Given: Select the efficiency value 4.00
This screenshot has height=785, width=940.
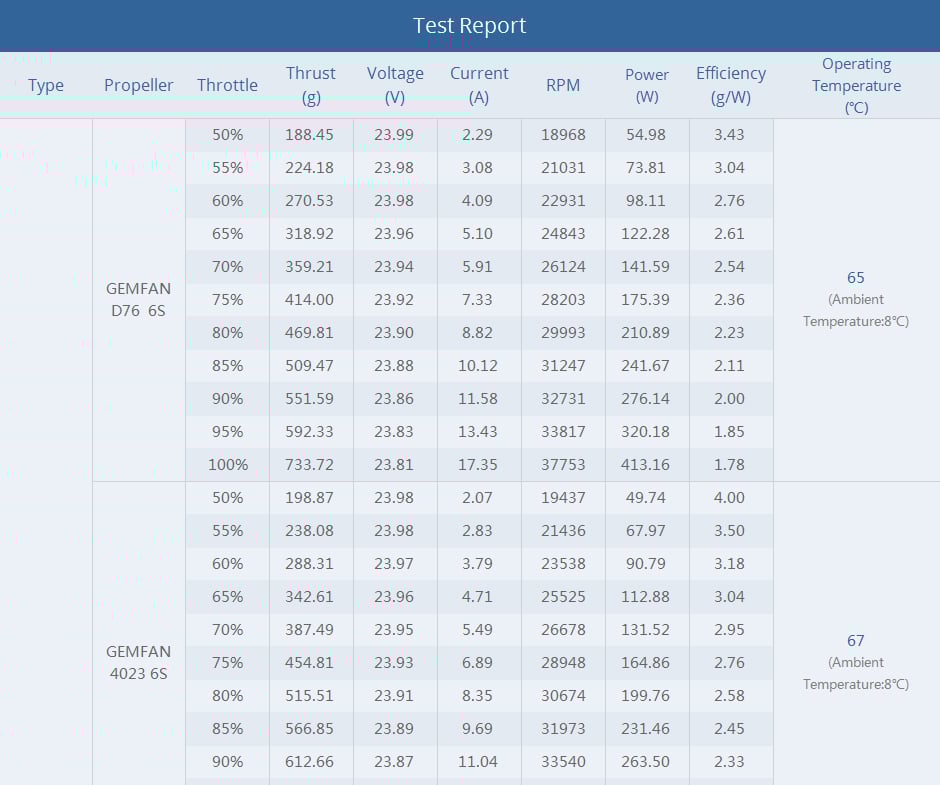Looking at the screenshot, I should click(730, 498).
